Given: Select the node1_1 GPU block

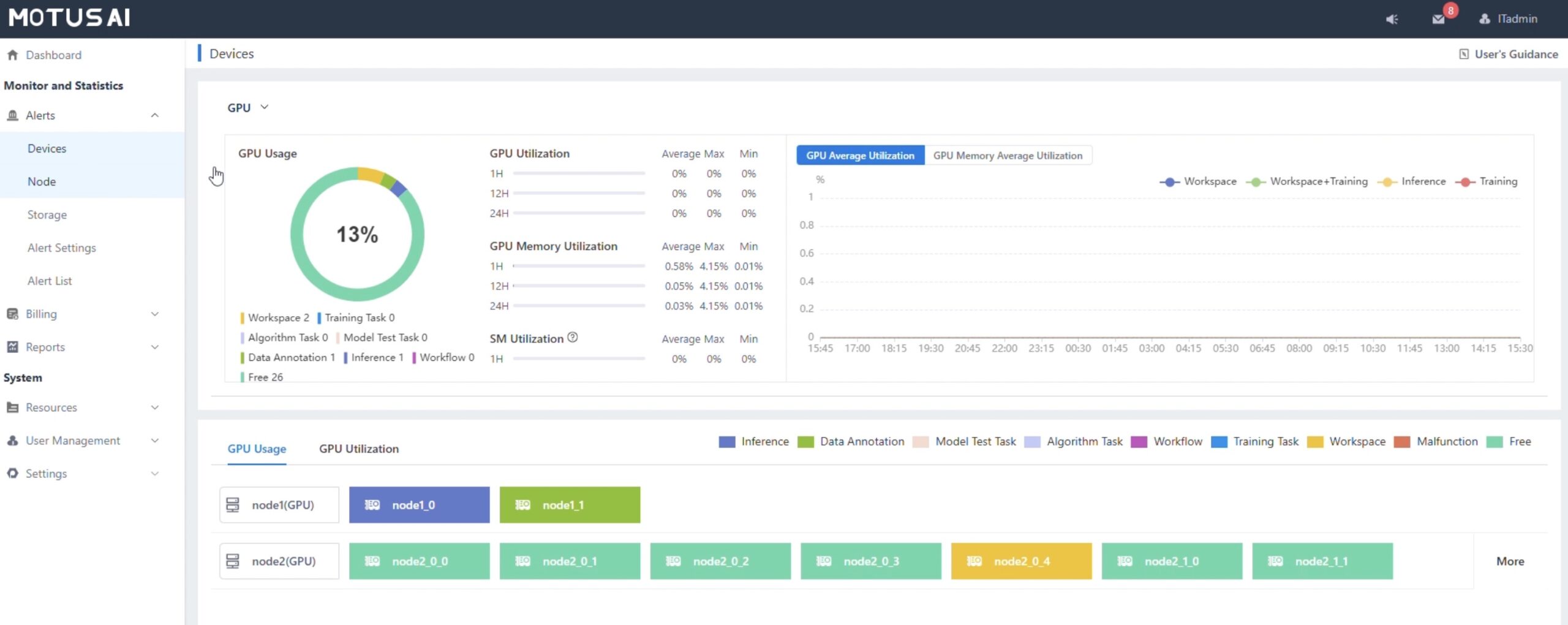Looking at the screenshot, I should click(x=570, y=505).
